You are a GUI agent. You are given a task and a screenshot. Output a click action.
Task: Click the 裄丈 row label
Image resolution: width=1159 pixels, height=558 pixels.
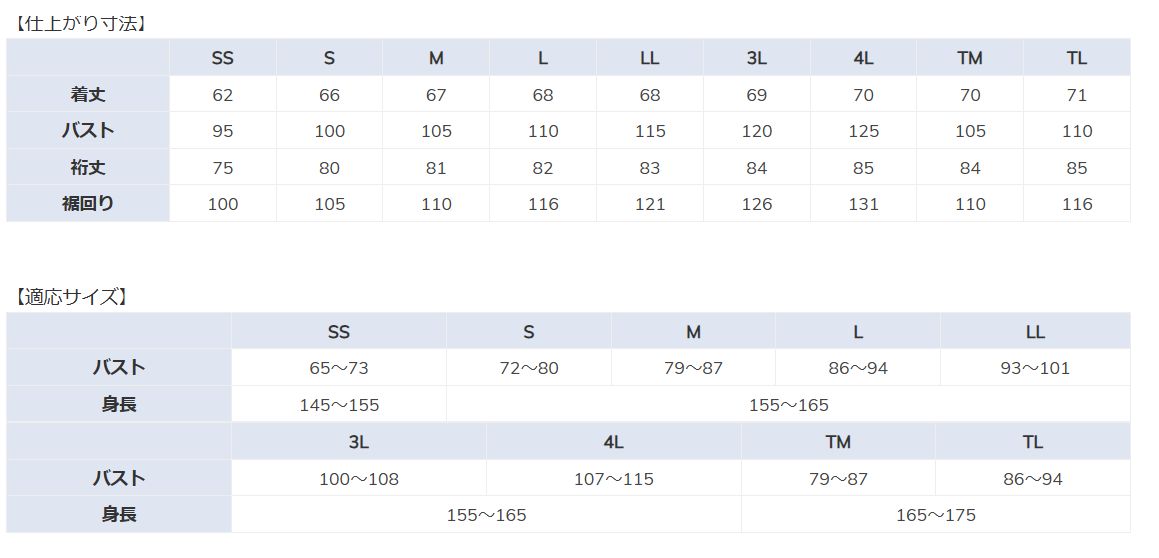[x=88, y=167]
